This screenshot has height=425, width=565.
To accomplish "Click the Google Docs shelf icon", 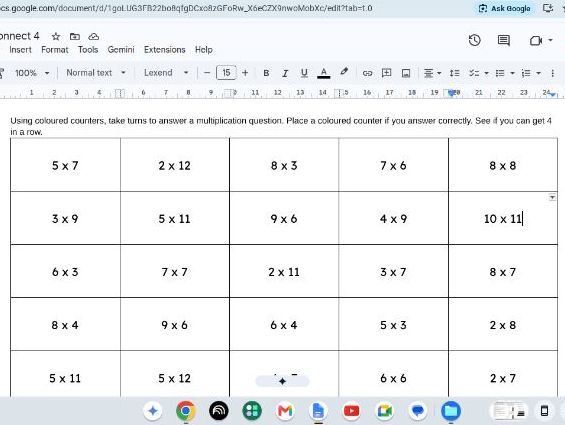I will pyautogui.click(x=318, y=411).
